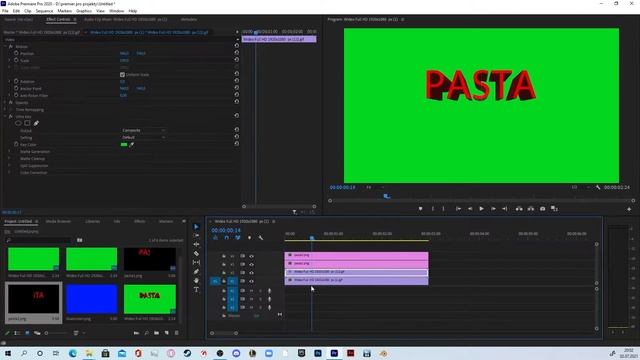Expand Color Correction settings

[x=9, y=173]
